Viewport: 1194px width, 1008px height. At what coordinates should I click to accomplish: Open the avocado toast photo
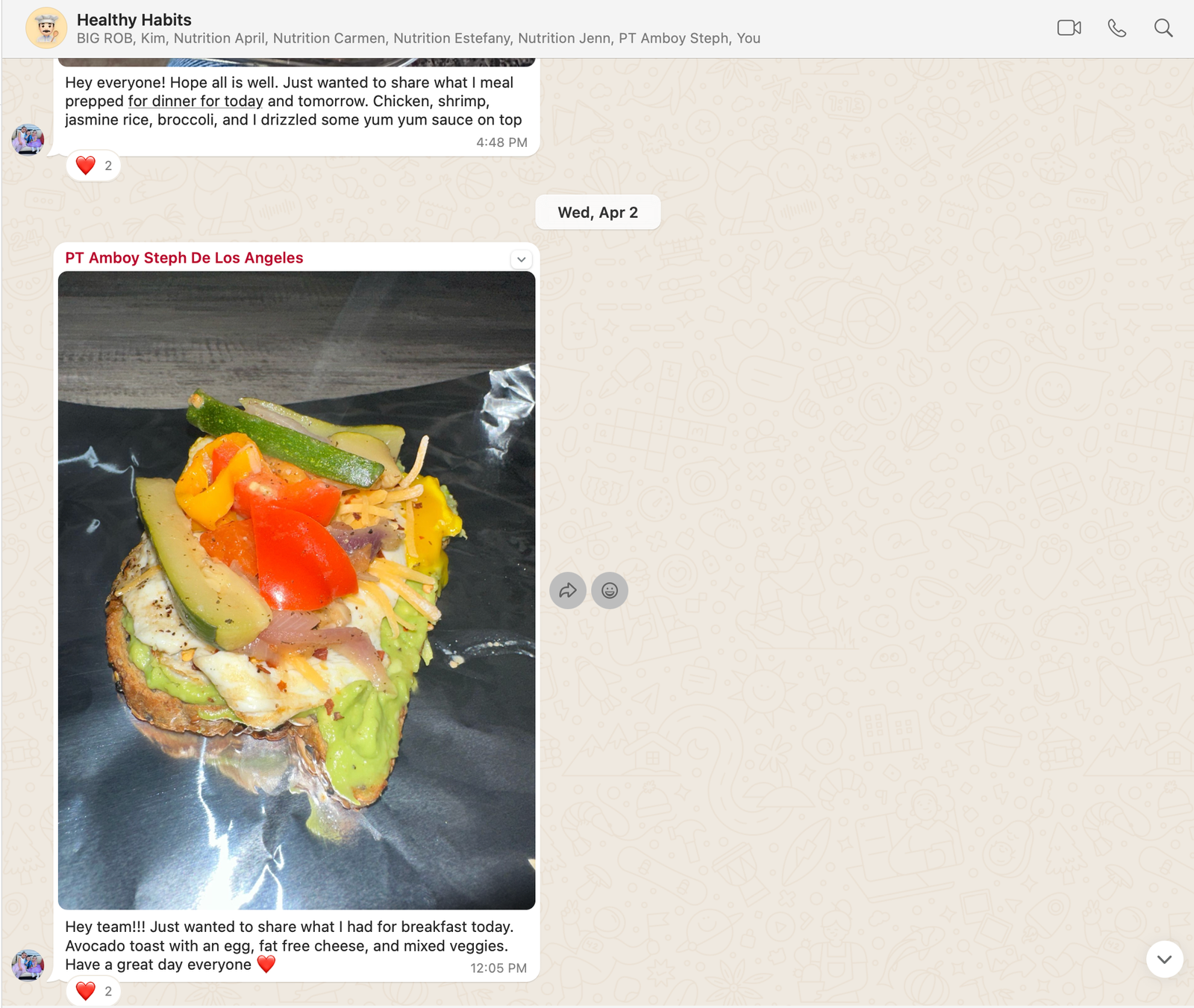[297, 590]
